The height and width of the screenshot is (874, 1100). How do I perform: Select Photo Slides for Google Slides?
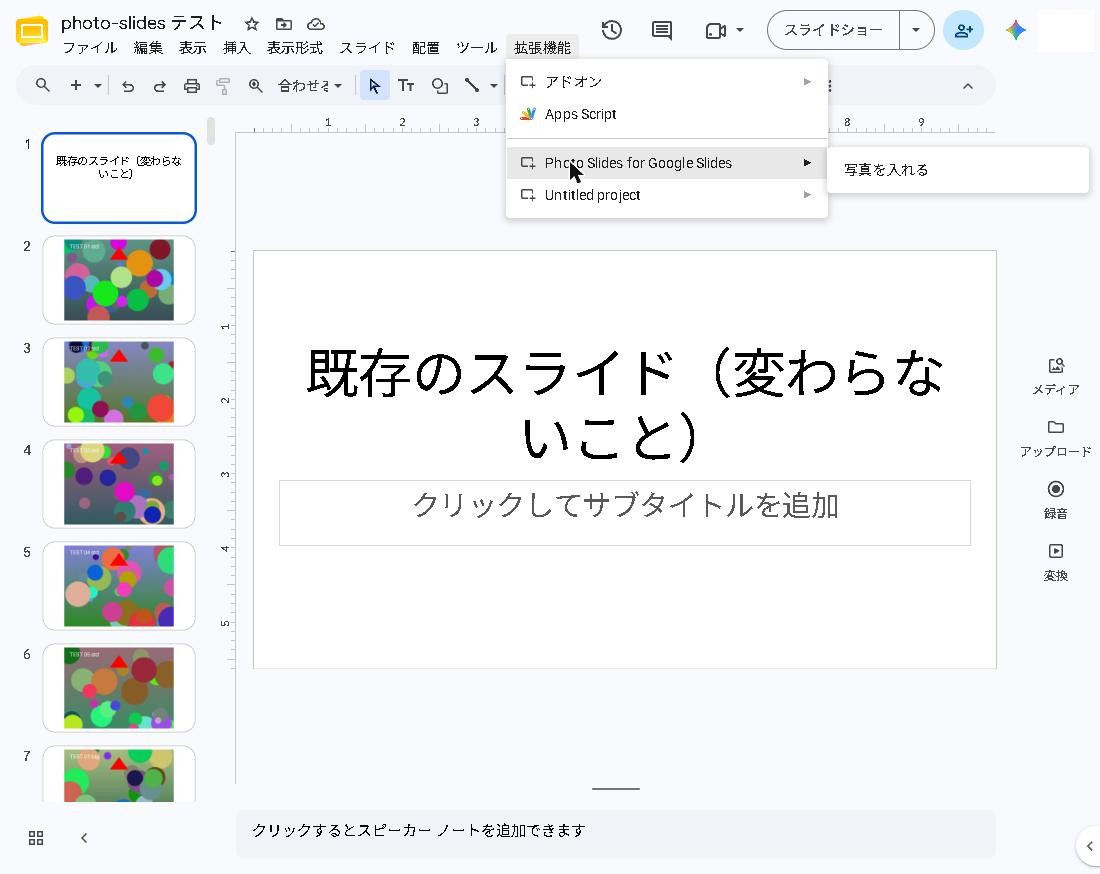666,163
